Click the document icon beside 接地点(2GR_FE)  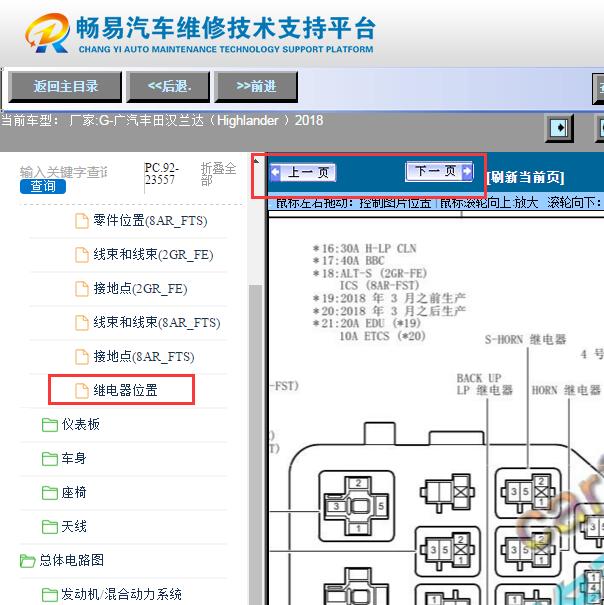pyautogui.click(x=81, y=289)
